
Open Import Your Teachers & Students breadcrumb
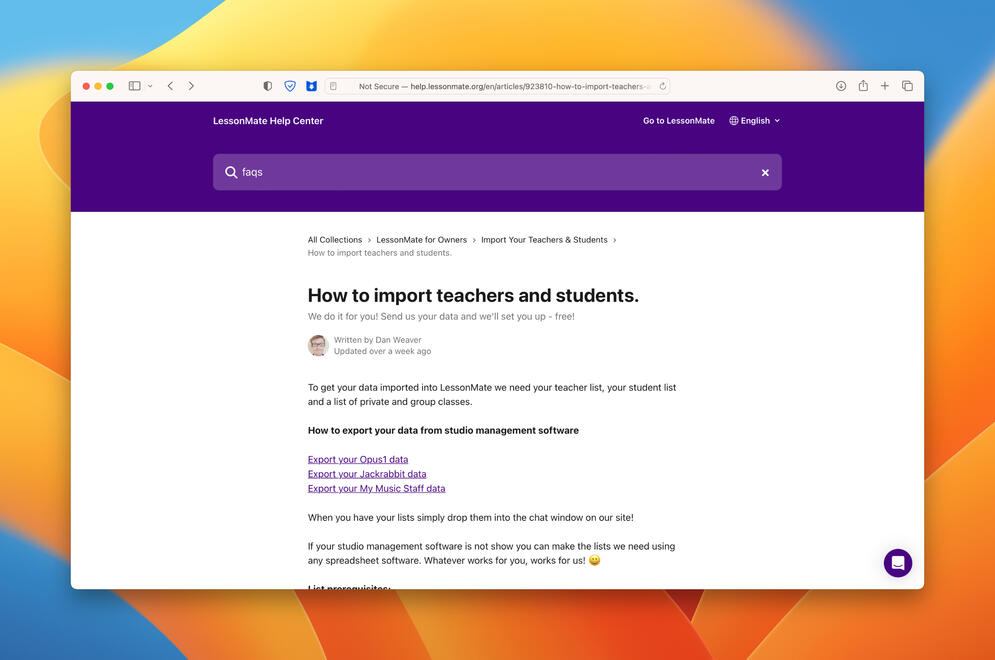click(544, 240)
